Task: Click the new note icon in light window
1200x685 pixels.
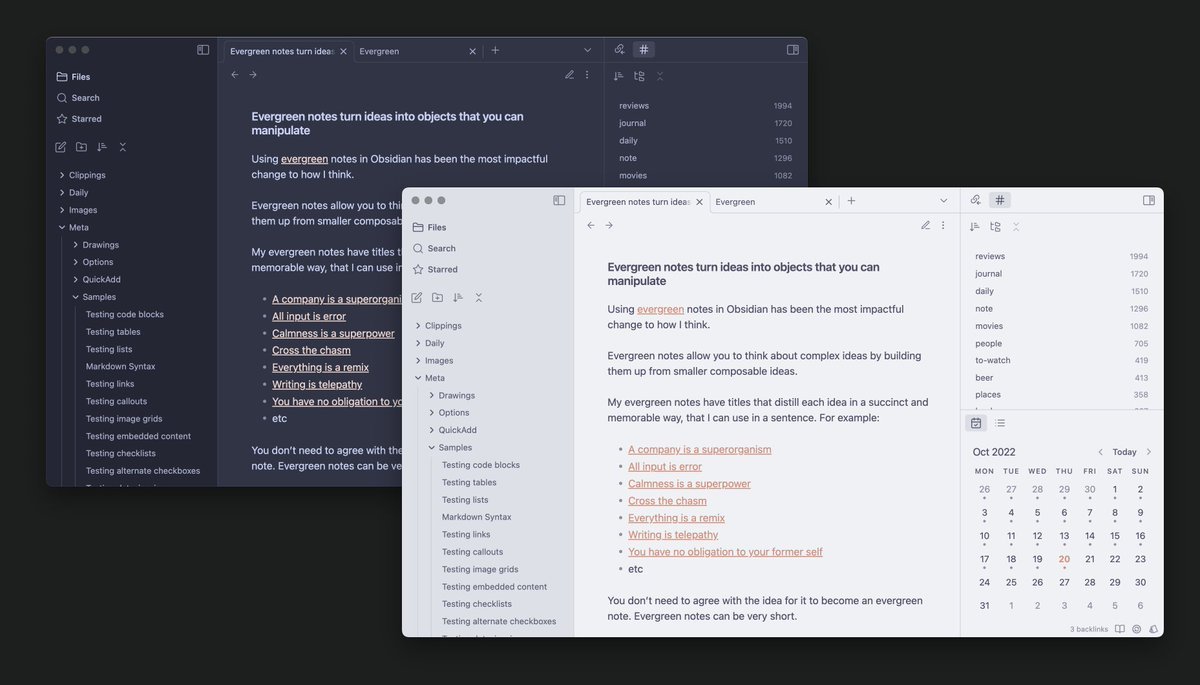Action: (417, 298)
